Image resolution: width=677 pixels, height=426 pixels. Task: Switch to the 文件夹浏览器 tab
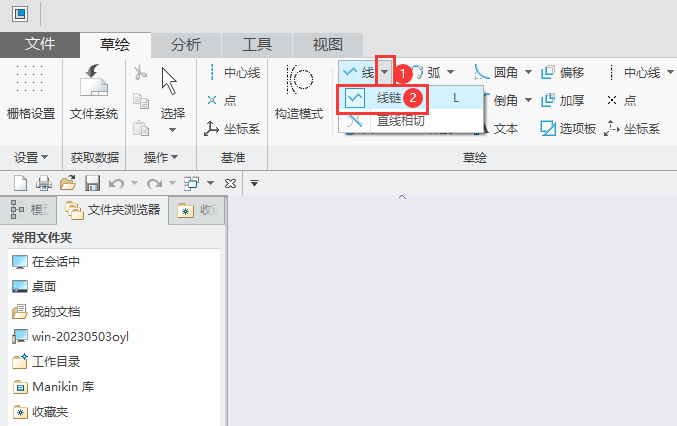112,210
